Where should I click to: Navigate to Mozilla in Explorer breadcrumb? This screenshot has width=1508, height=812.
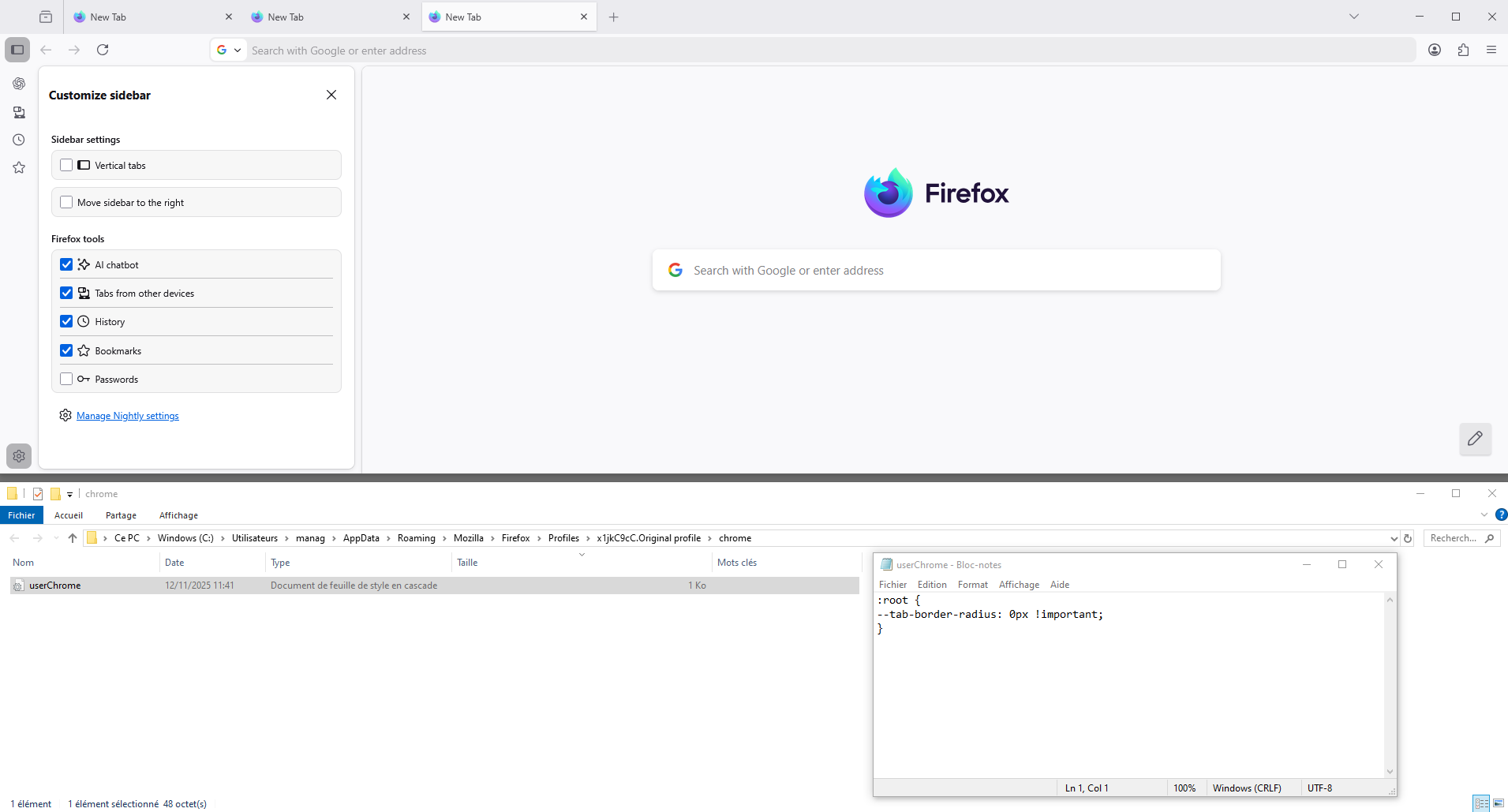pyautogui.click(x=469, y=538)
